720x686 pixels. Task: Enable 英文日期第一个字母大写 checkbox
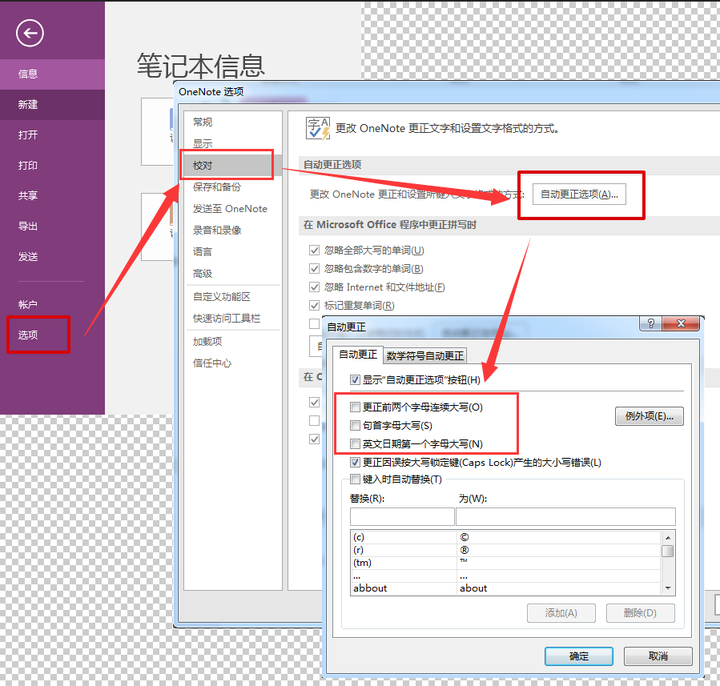(355, 444)
